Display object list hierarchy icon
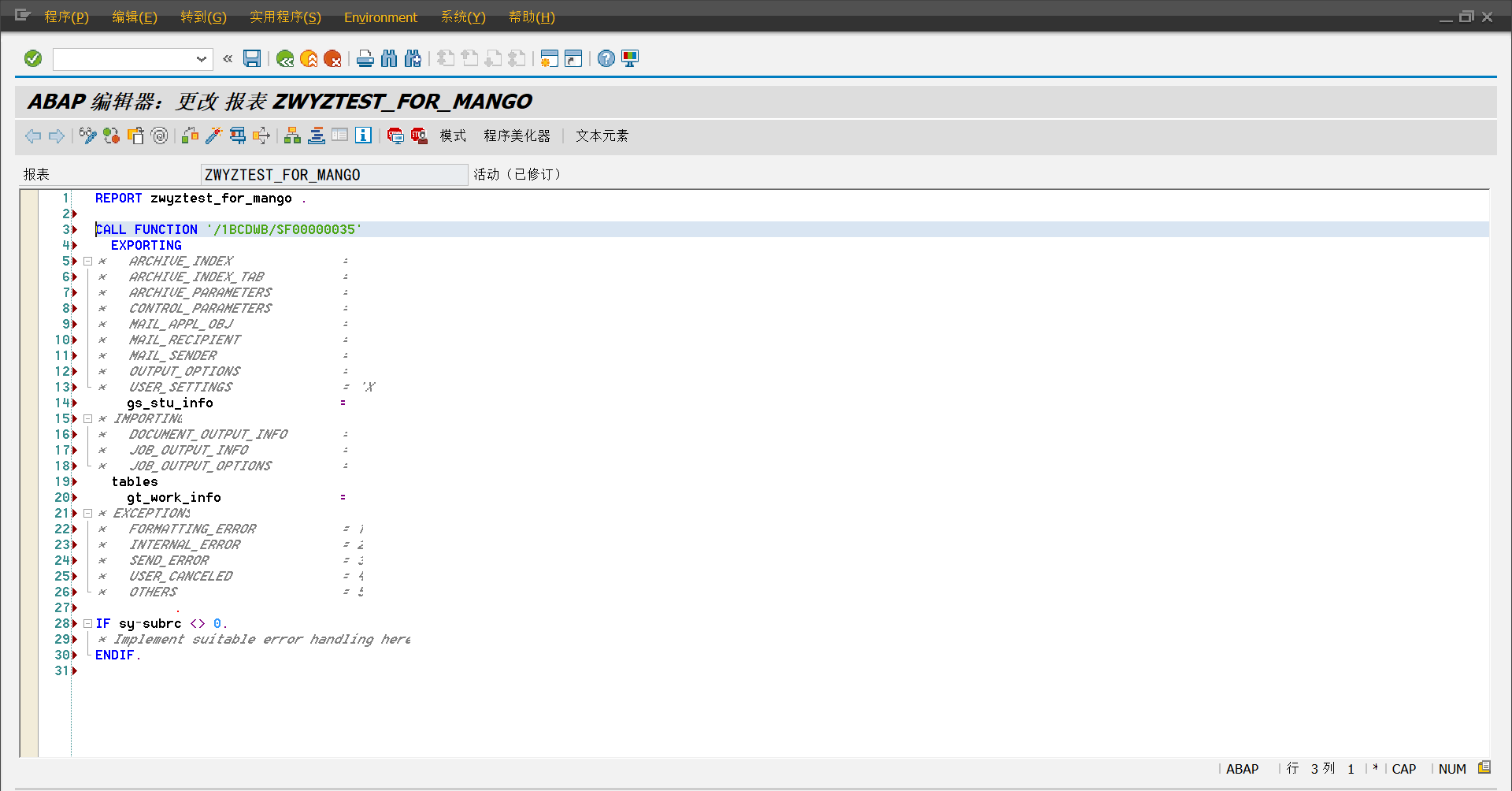Viewport: 1512px width, 791px height. pos(292,136)
